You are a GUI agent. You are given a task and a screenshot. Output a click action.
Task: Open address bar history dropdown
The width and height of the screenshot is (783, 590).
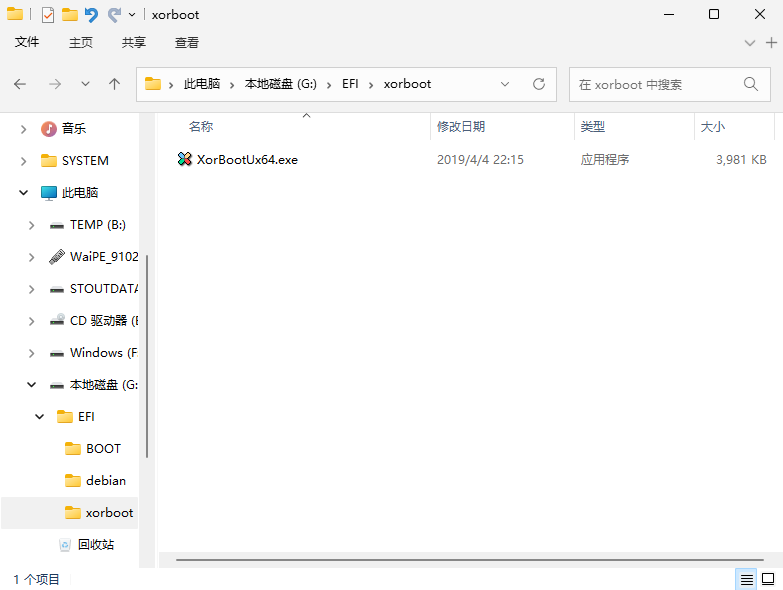click(x=505, y=84)
